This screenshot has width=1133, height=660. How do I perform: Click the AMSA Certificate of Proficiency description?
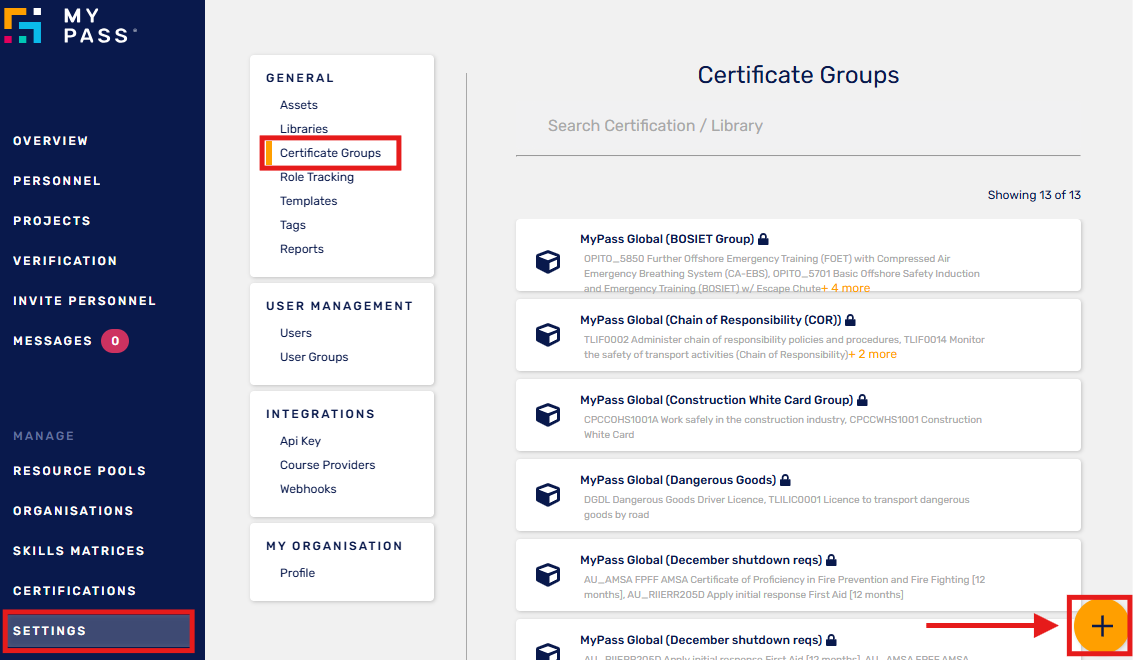(x=784, y=587)
